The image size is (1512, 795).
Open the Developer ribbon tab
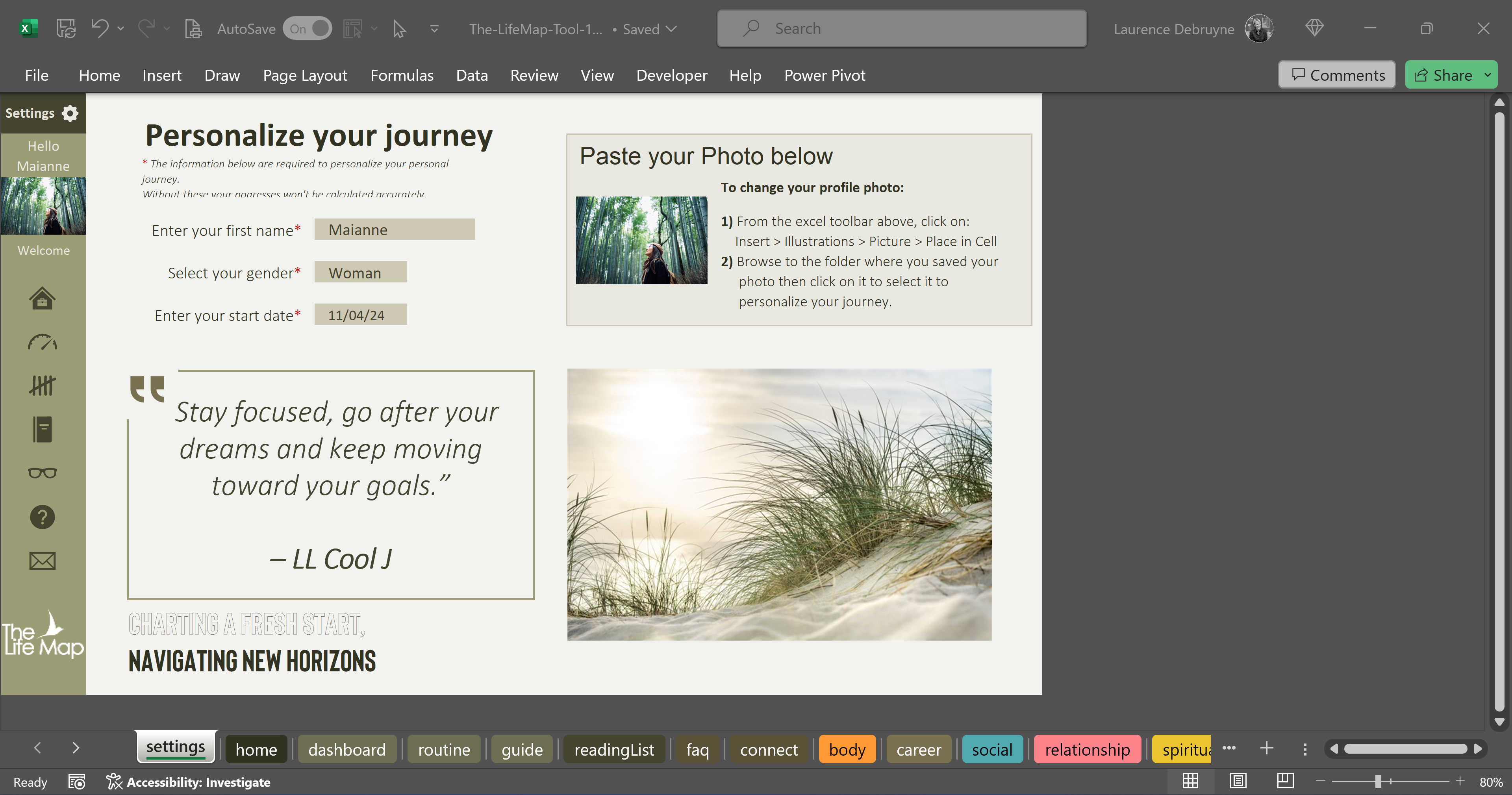click(x=671, y=75)
